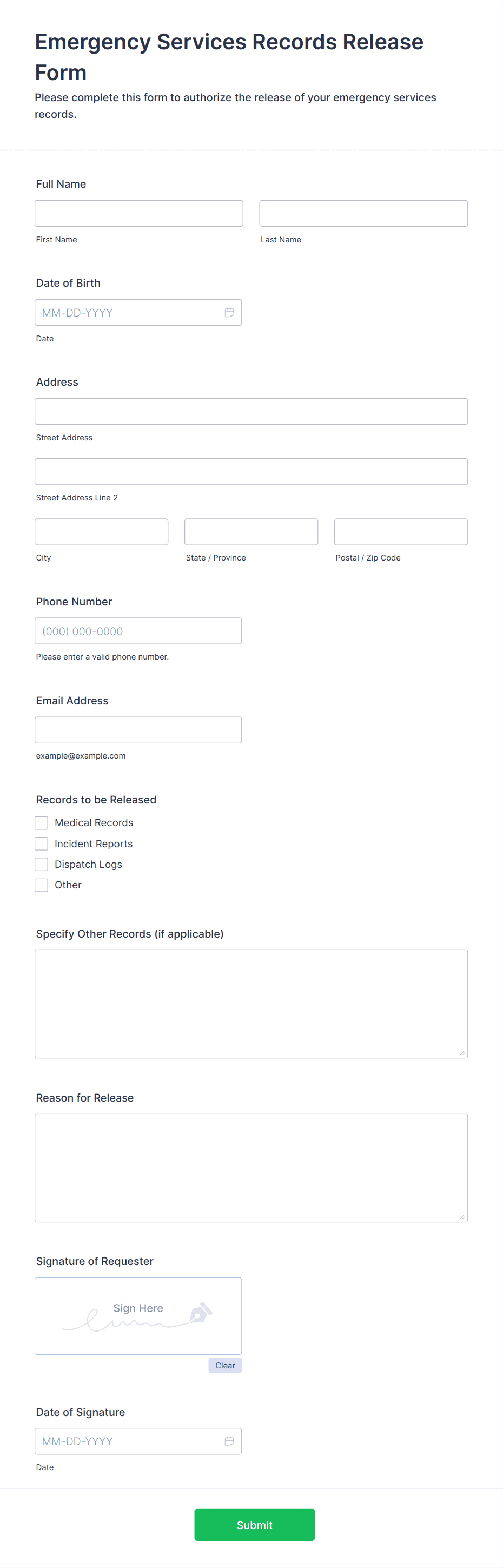Focus the First Name field
The width and height of the screenshot is (503, 1568).
[x=138, y=214]
